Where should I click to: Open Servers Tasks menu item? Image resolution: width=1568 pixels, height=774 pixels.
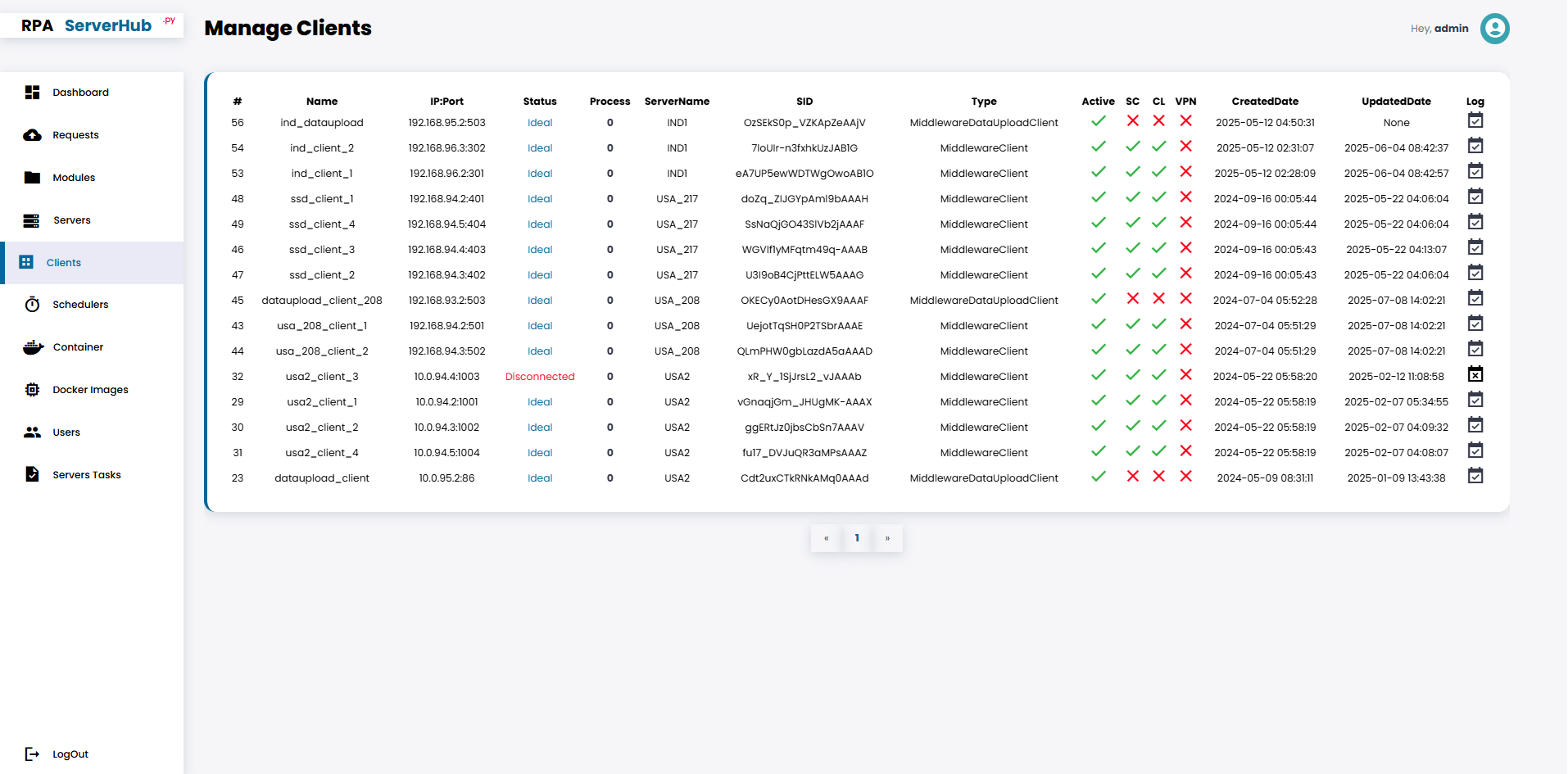86,475
